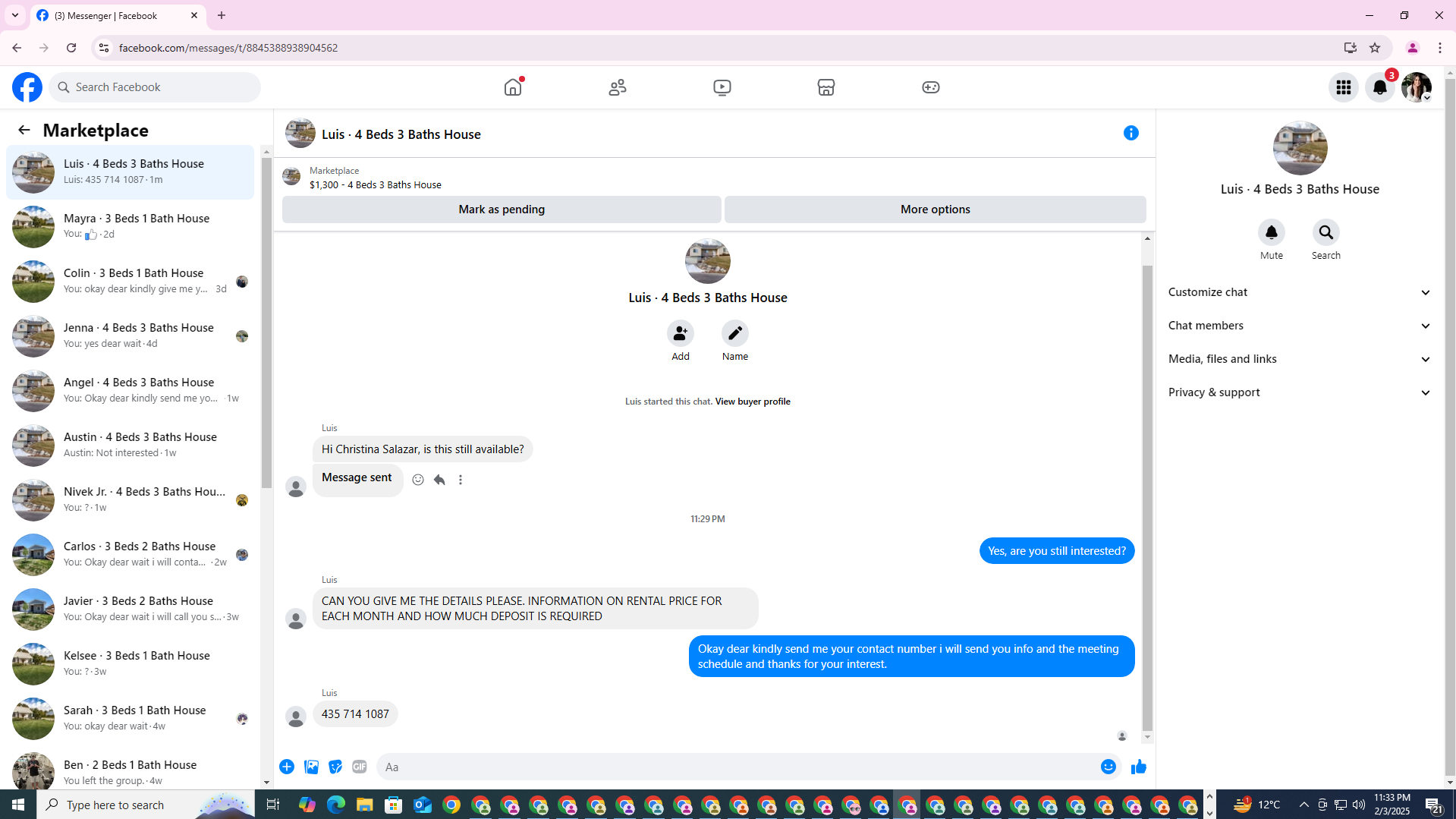The width and height of the screenshot is (1456, 819).
Task: Open Kelsee 3 Beds 1 Bath House chat
Action: pyautogui.click(x=131, y=664)
